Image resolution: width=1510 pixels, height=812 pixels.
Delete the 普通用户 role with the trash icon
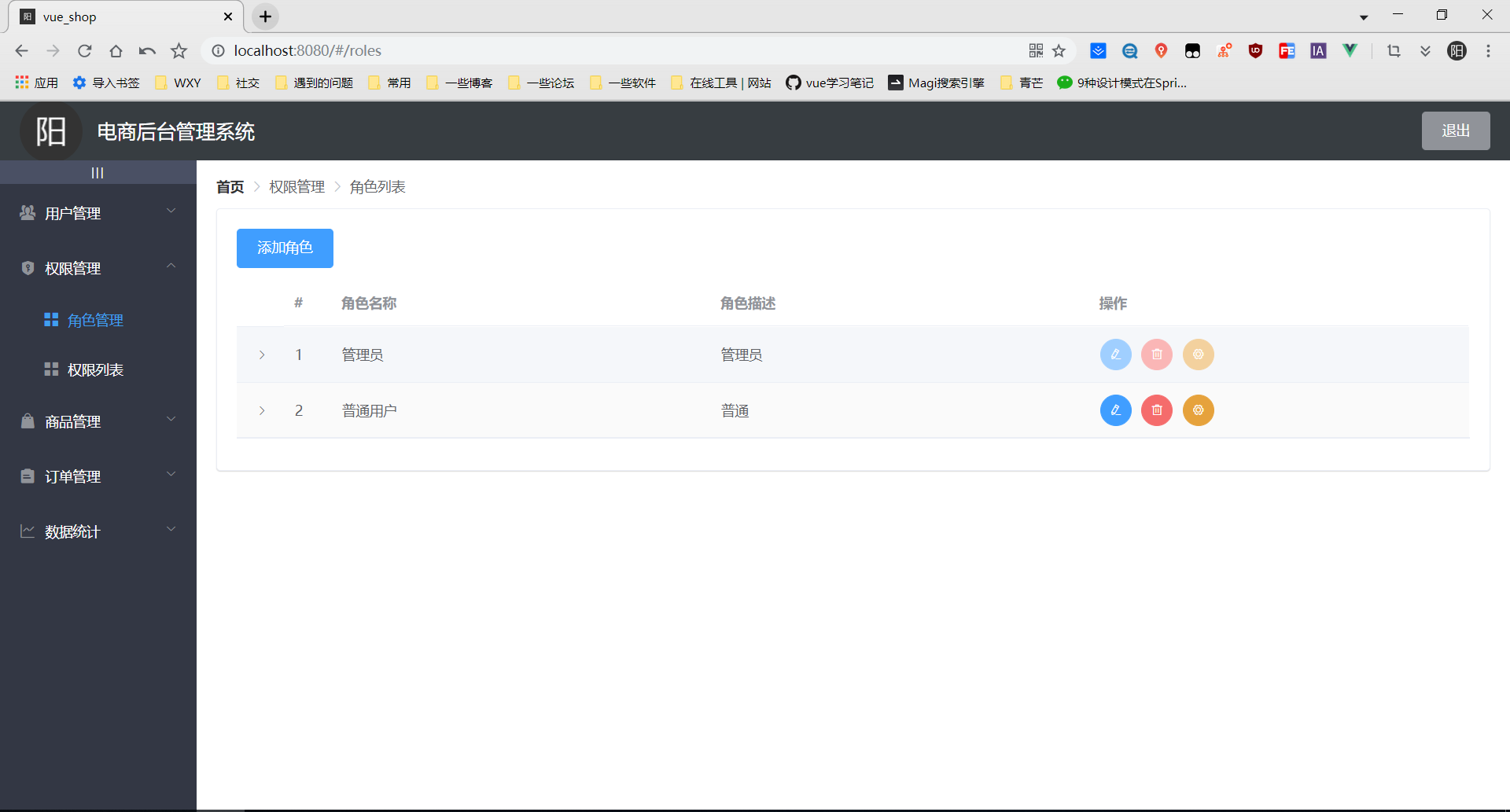1157,410
